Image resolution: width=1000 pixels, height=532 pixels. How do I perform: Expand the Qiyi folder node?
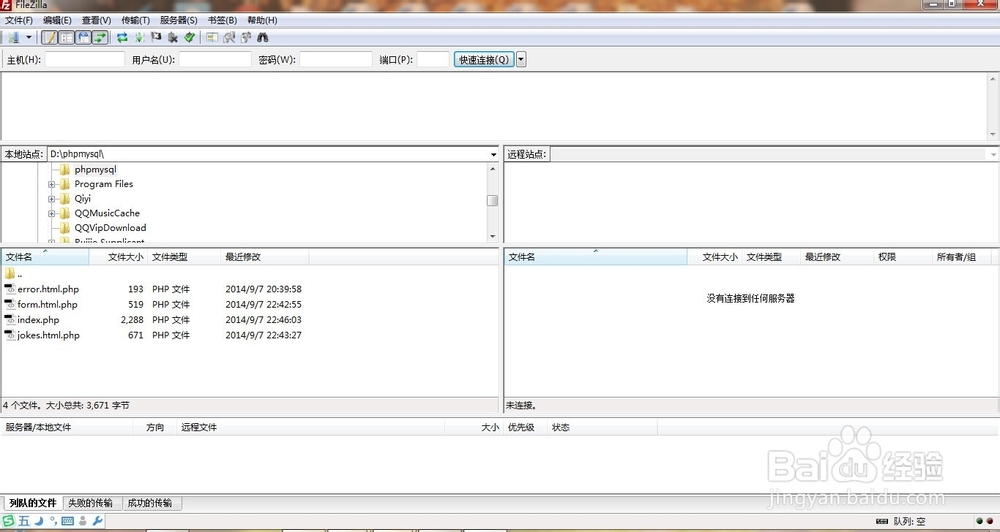pyautogui.click(x=52, y=199)
